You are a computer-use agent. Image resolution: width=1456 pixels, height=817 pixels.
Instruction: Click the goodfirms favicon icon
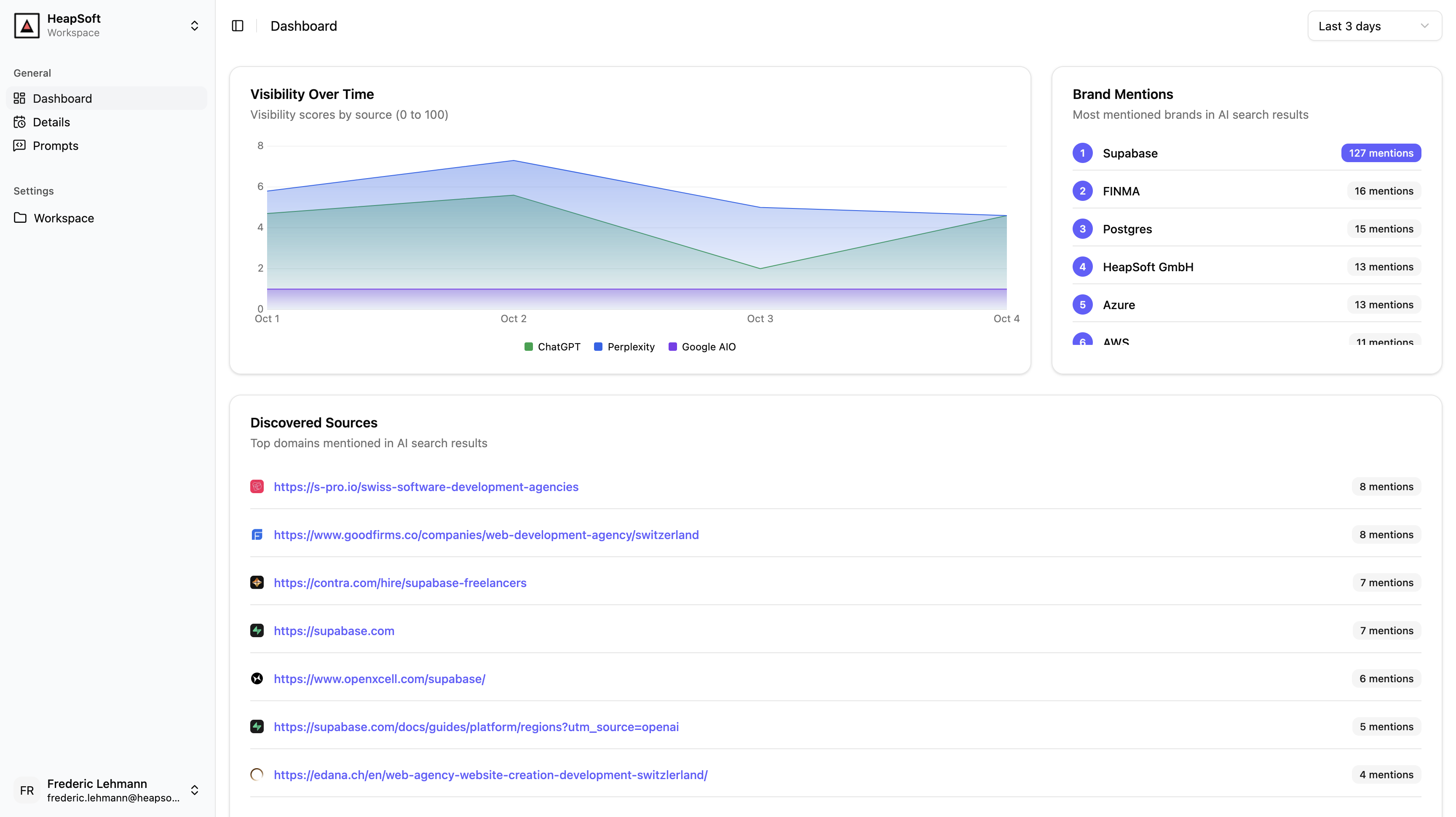click(x=257, y=534)
